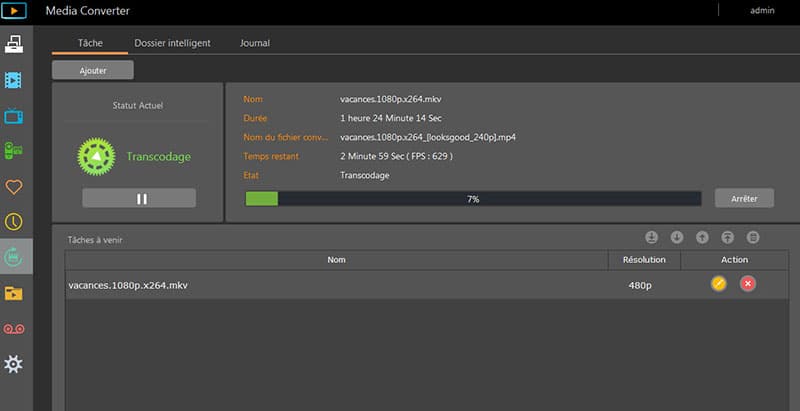Open the orange heart favorites icon
This screenshot has width=800, height=411.
(x=14, y=187)
